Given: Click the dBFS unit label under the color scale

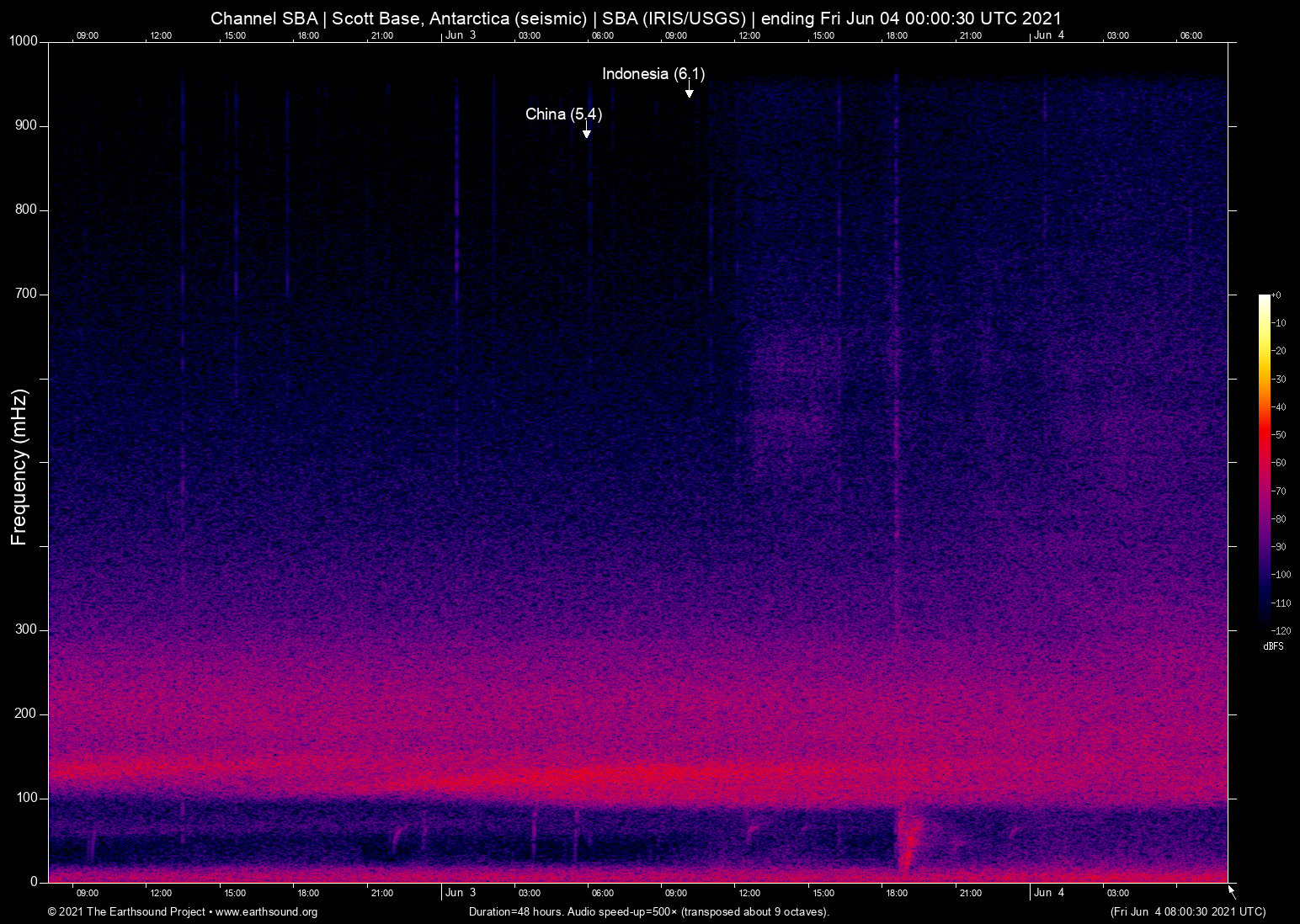Looking at the screenshot, I should click(1273, 646).
